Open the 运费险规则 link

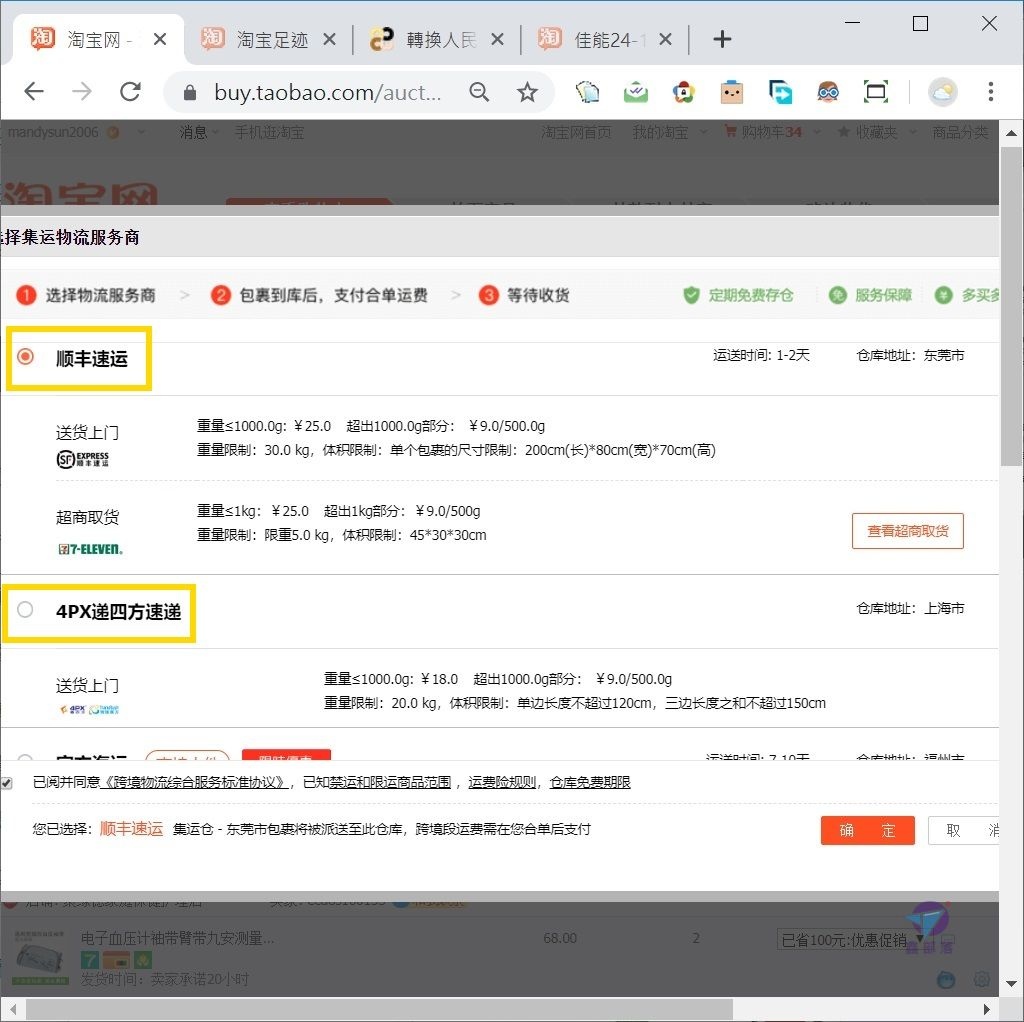pos(502,782)
